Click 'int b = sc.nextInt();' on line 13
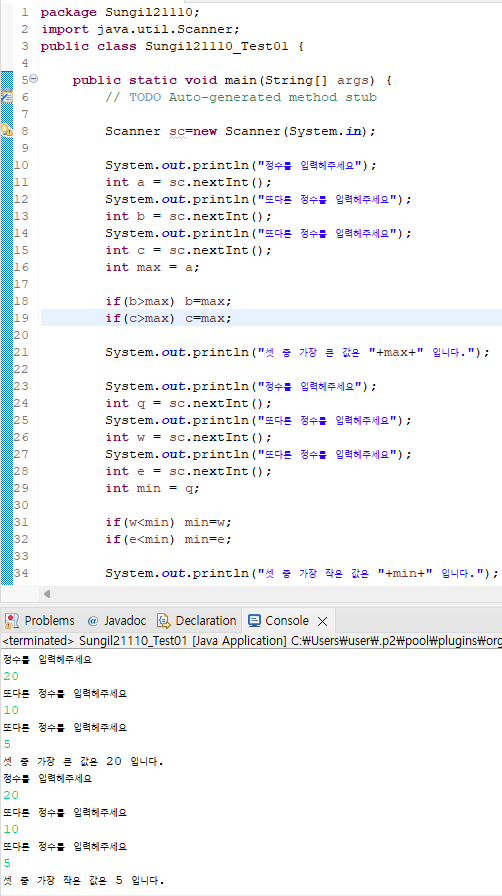 tap(189, 216)
